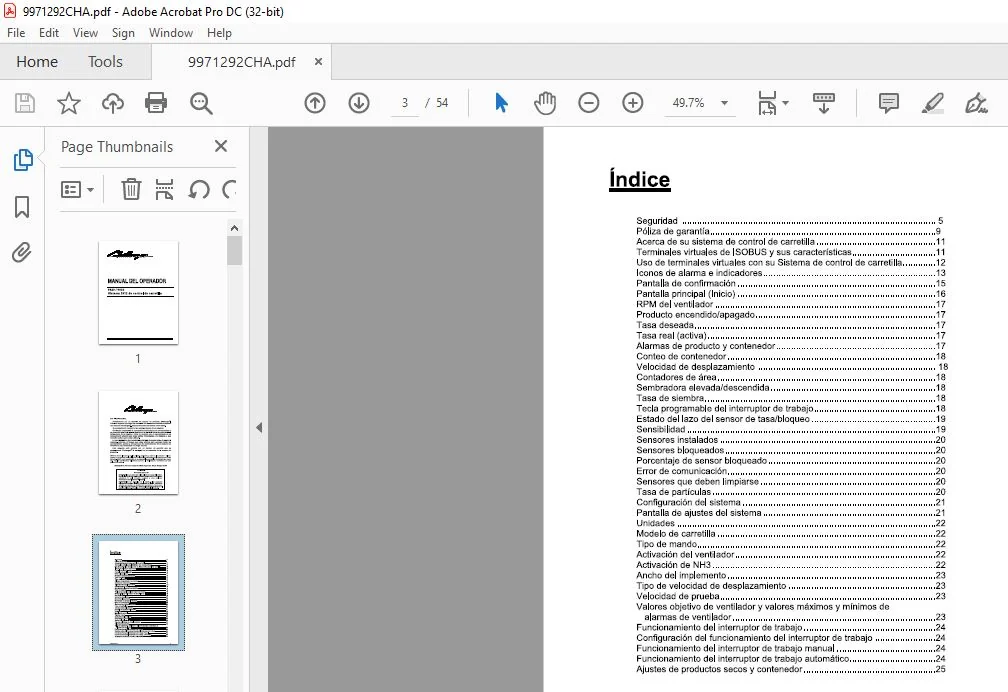The width and height of the screenshot is (1008, 692).
Task: Toggle the Attachments paperclip panel
Action: [22, 252]
